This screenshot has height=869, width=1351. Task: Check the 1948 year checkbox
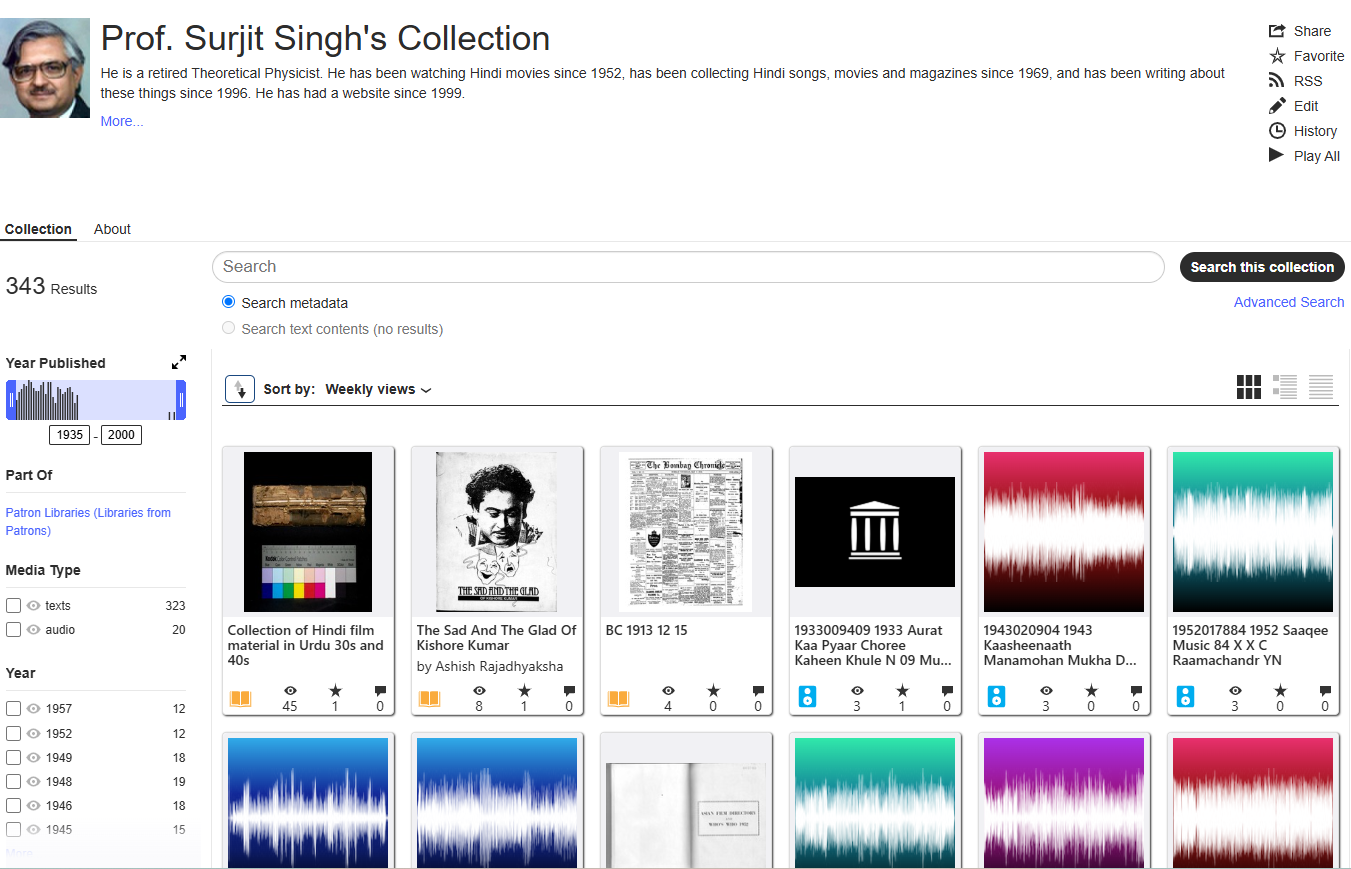pos(14,781)
